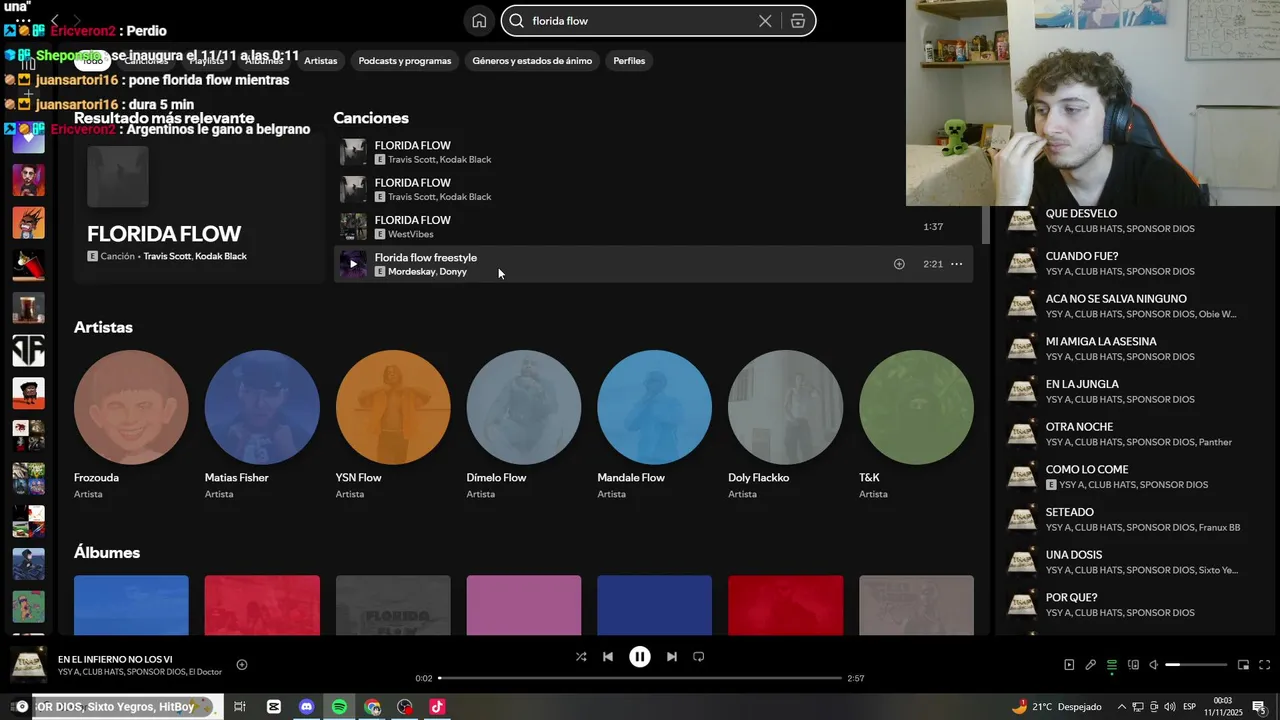Enter full screen mode icon
Viewport: 1280px width, 720px height.
click(1264, 665)
